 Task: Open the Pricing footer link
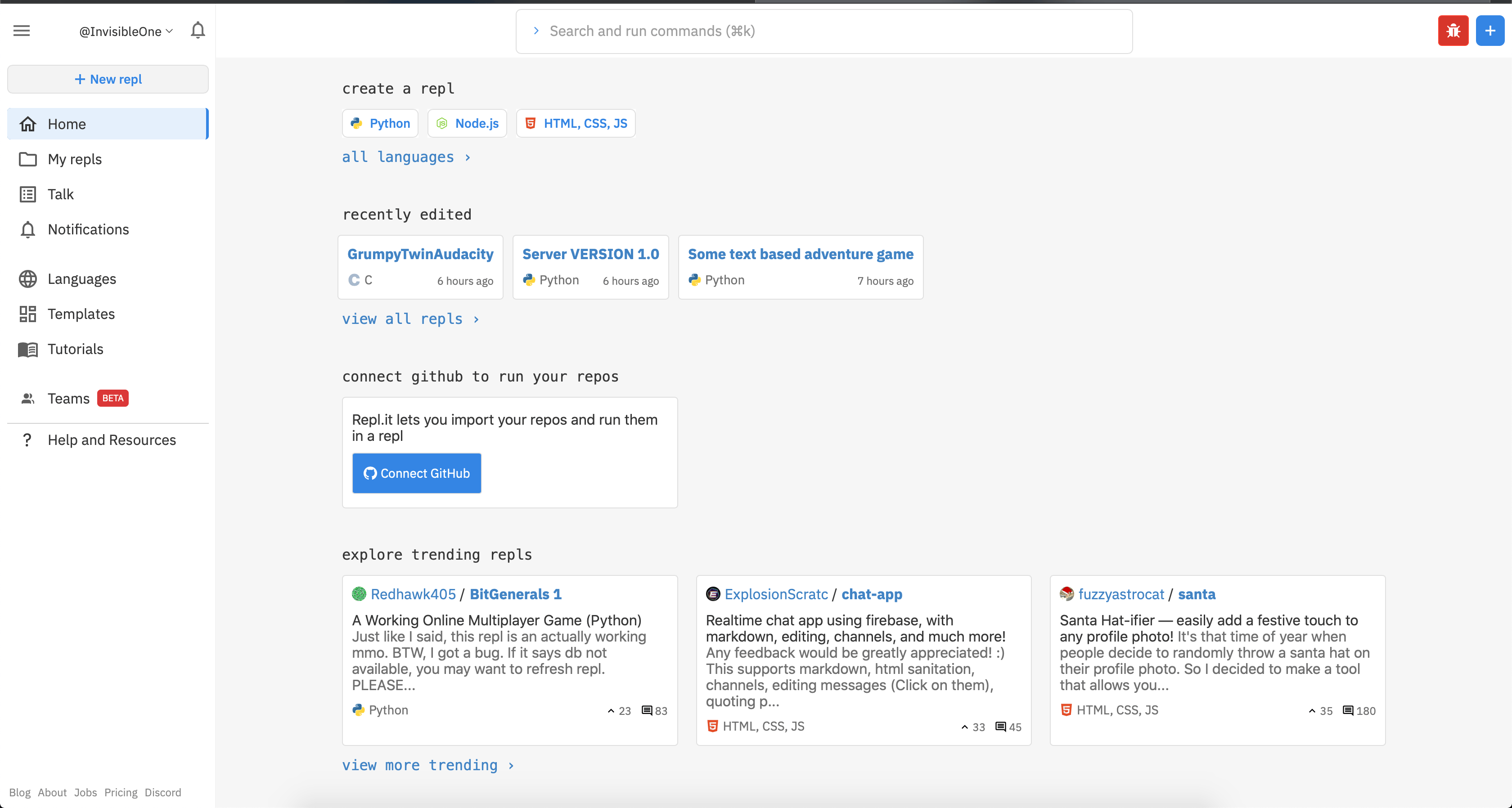120,792
